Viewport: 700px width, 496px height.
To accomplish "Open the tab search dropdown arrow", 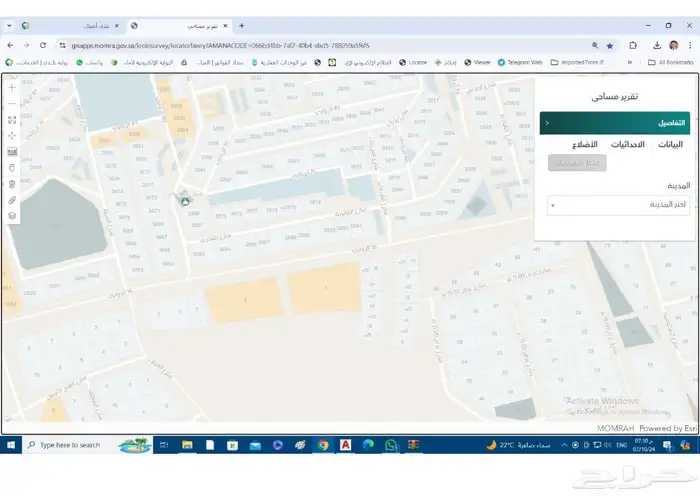I will (x=9, y=26).
